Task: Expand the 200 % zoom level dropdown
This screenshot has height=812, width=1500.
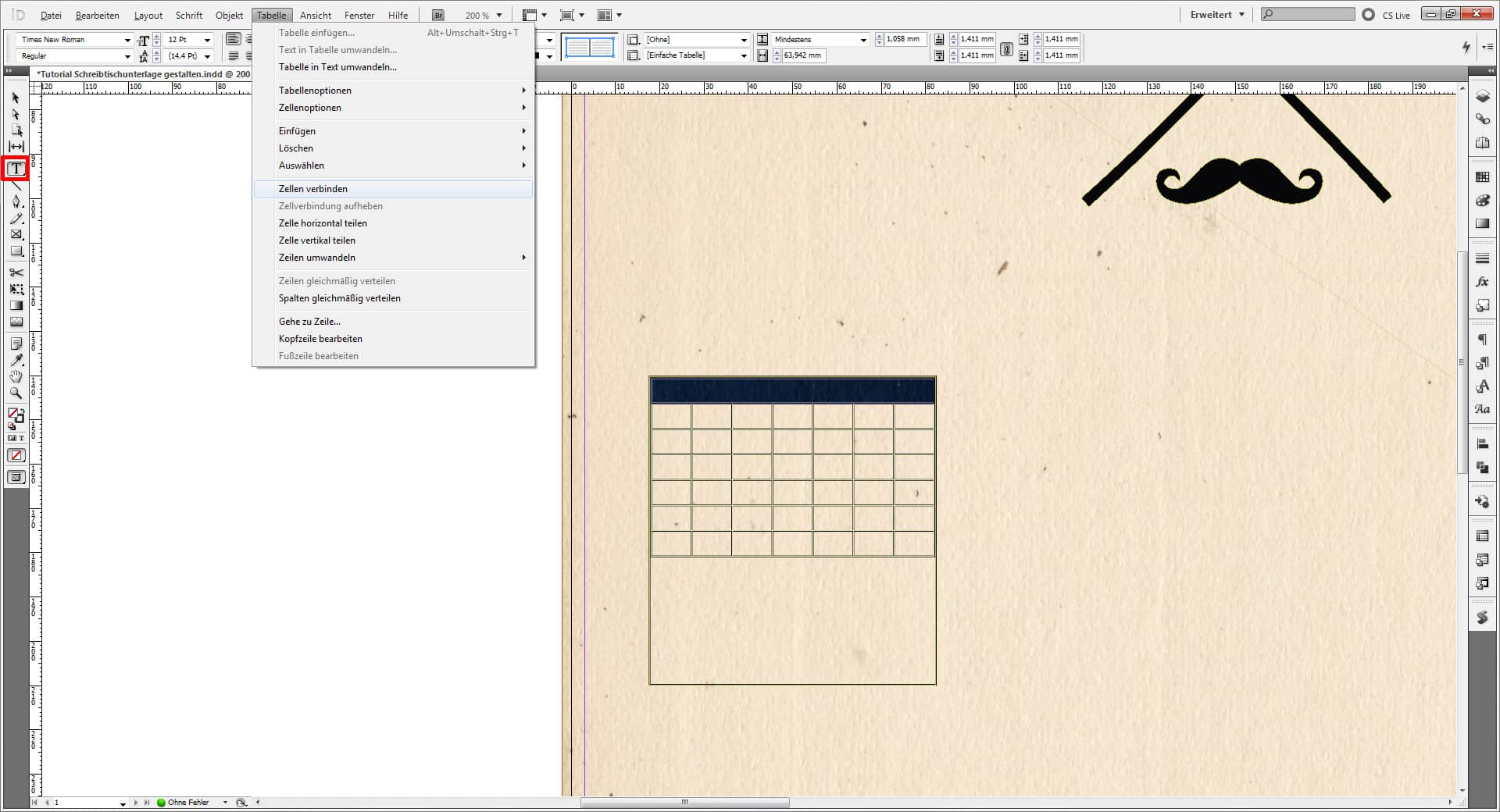Action: 499,16
